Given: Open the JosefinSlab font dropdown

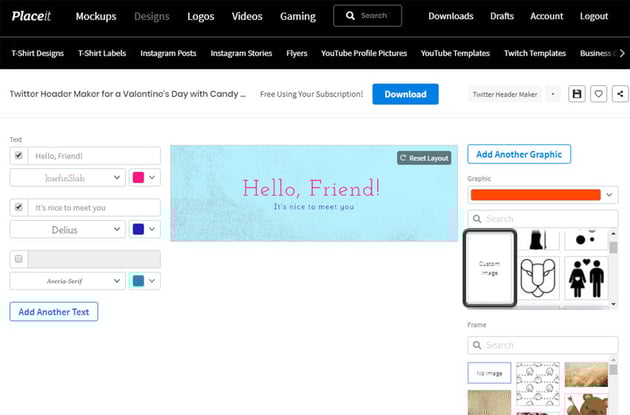Looking at the screenshot, I should 68,178.
